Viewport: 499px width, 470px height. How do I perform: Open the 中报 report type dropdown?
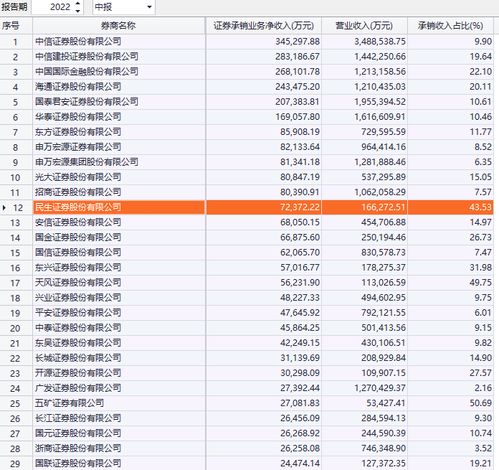(x=149, y=7)
